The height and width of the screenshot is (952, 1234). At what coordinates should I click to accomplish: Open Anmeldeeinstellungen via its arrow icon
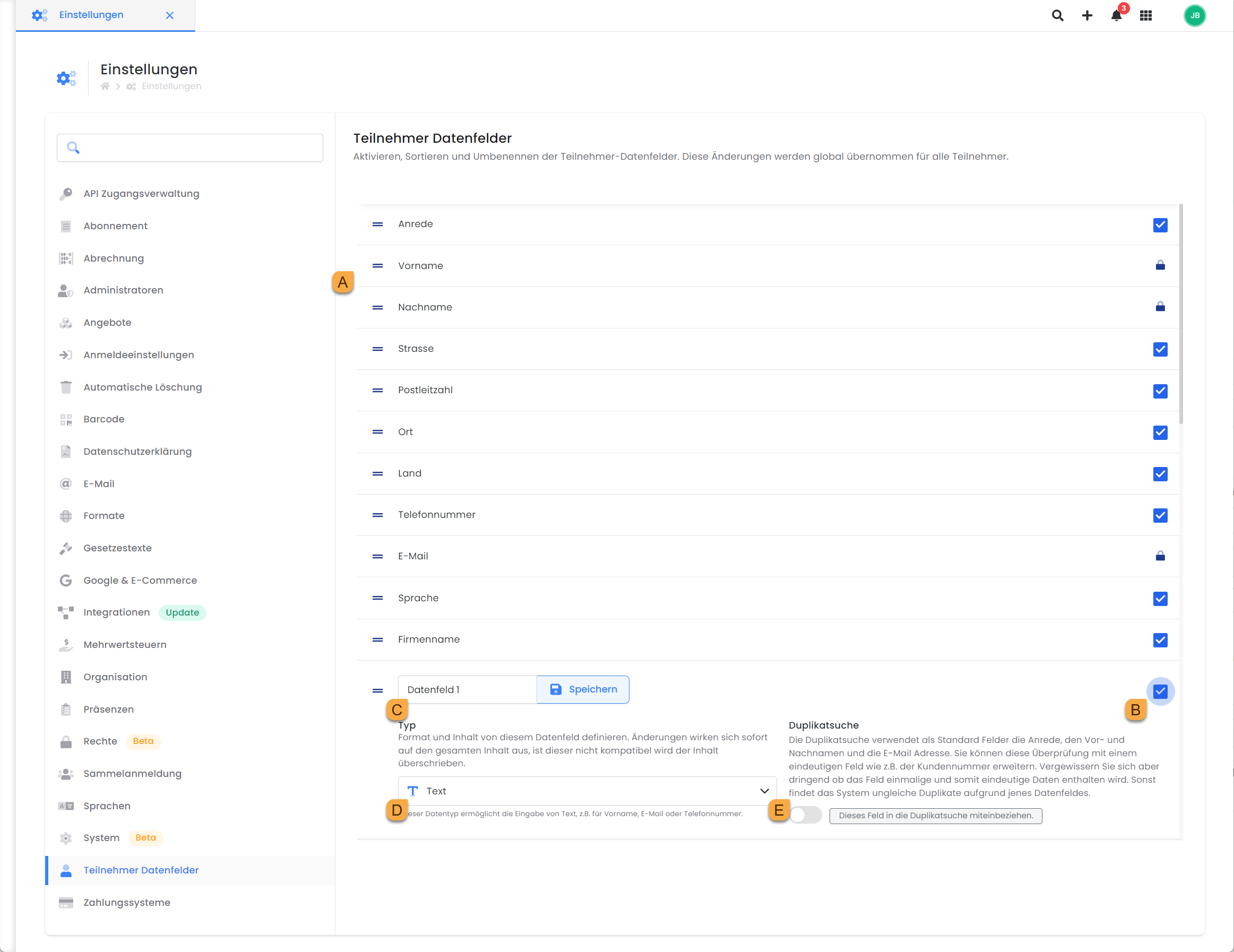[65, 354]
